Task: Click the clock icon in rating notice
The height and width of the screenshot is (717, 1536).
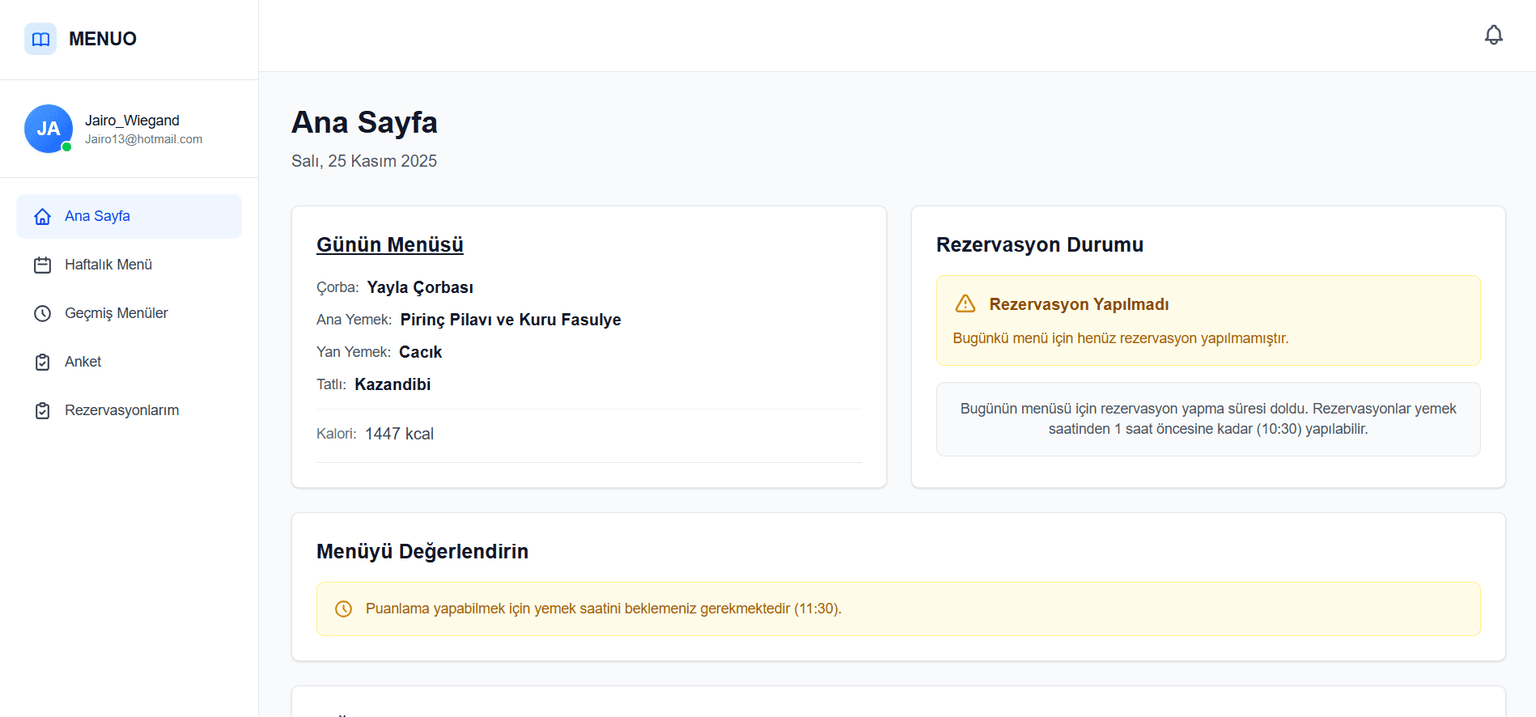Action: pyautogui.click(x=343, y=609)
